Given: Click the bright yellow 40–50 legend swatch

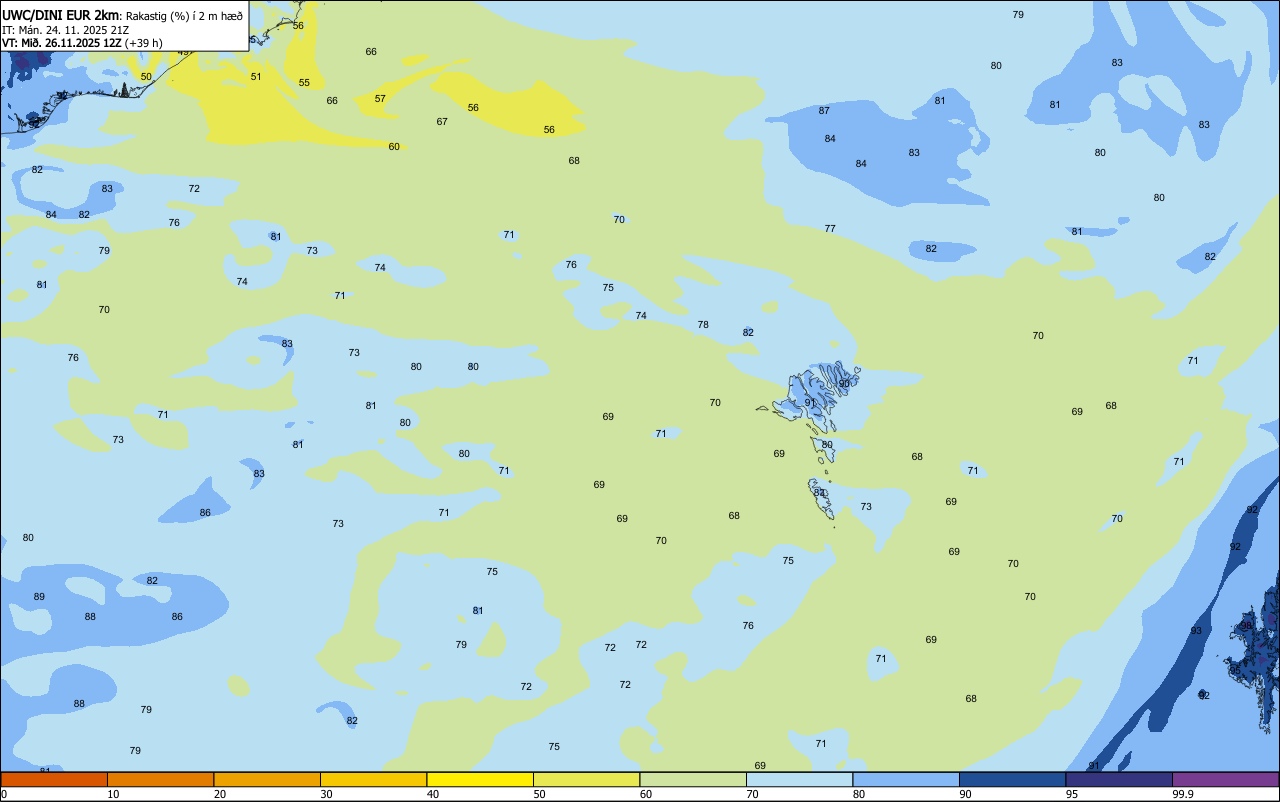Looking at the screenshot, I should pos(480,779).
